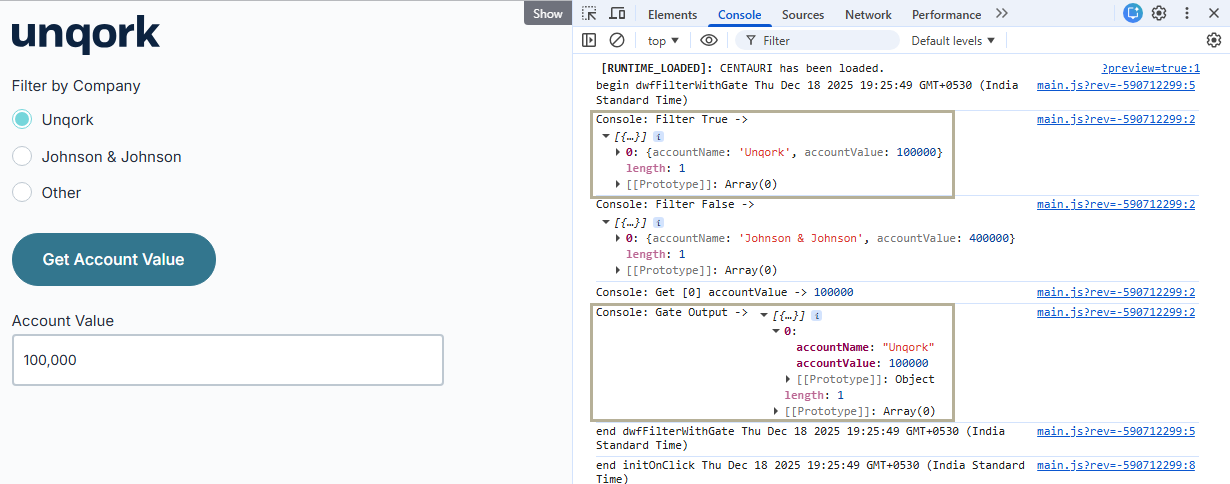The image size is (1230, 484).
Task: Open the Performance tab
Action: pos(946,14)
